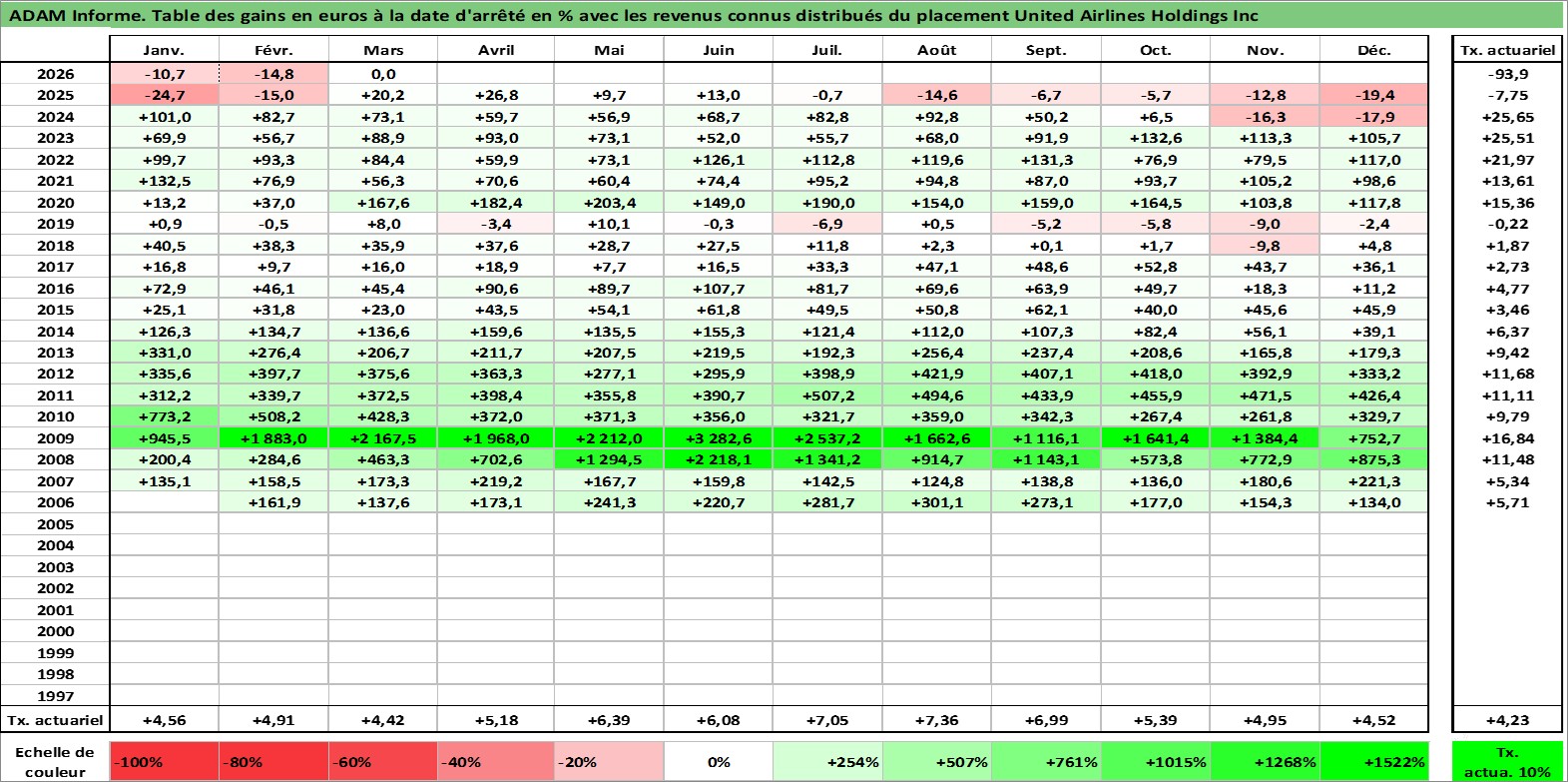Select cell with value +161,9
Image resolution: width=1568 pixels, height=782 pixels.
click(273, 502)
